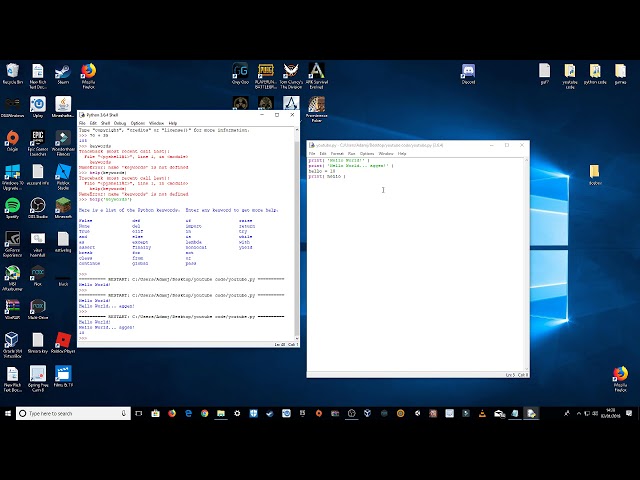Open Options menu in Python Shell window
The image size is (640, 480).
[x=138, y=123]
